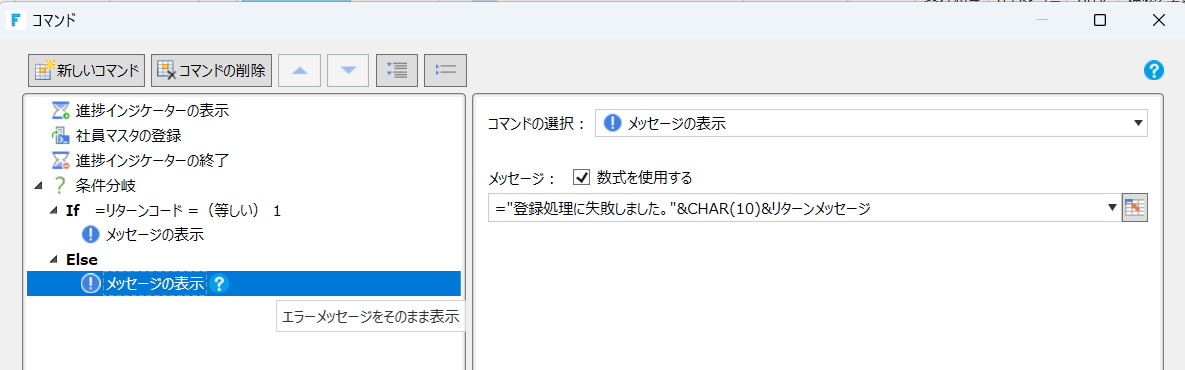Click the cell reference picker icon
Screen dimensions: 1185x370
[1135, 208]
